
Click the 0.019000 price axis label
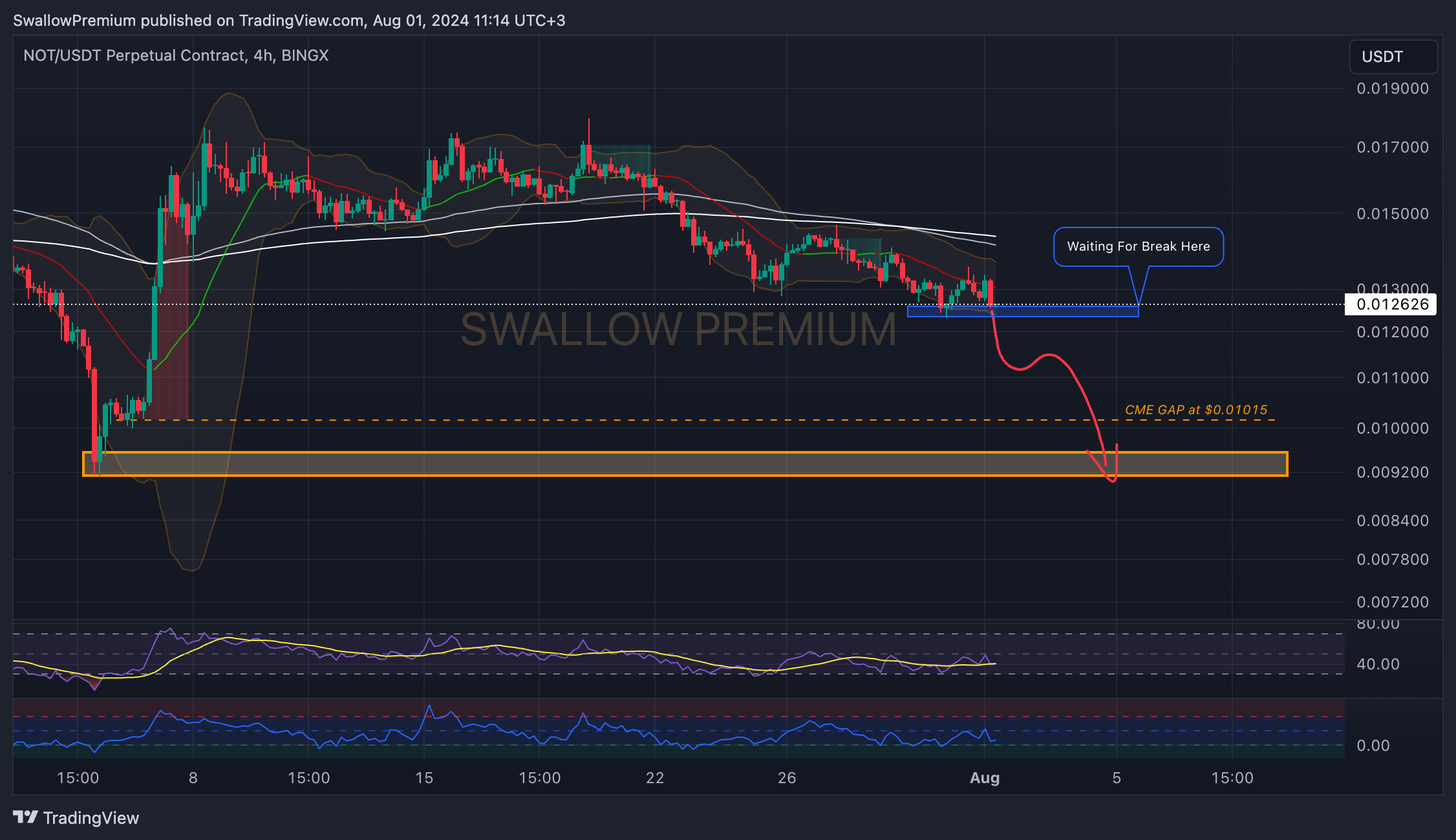coord(1393,89)
